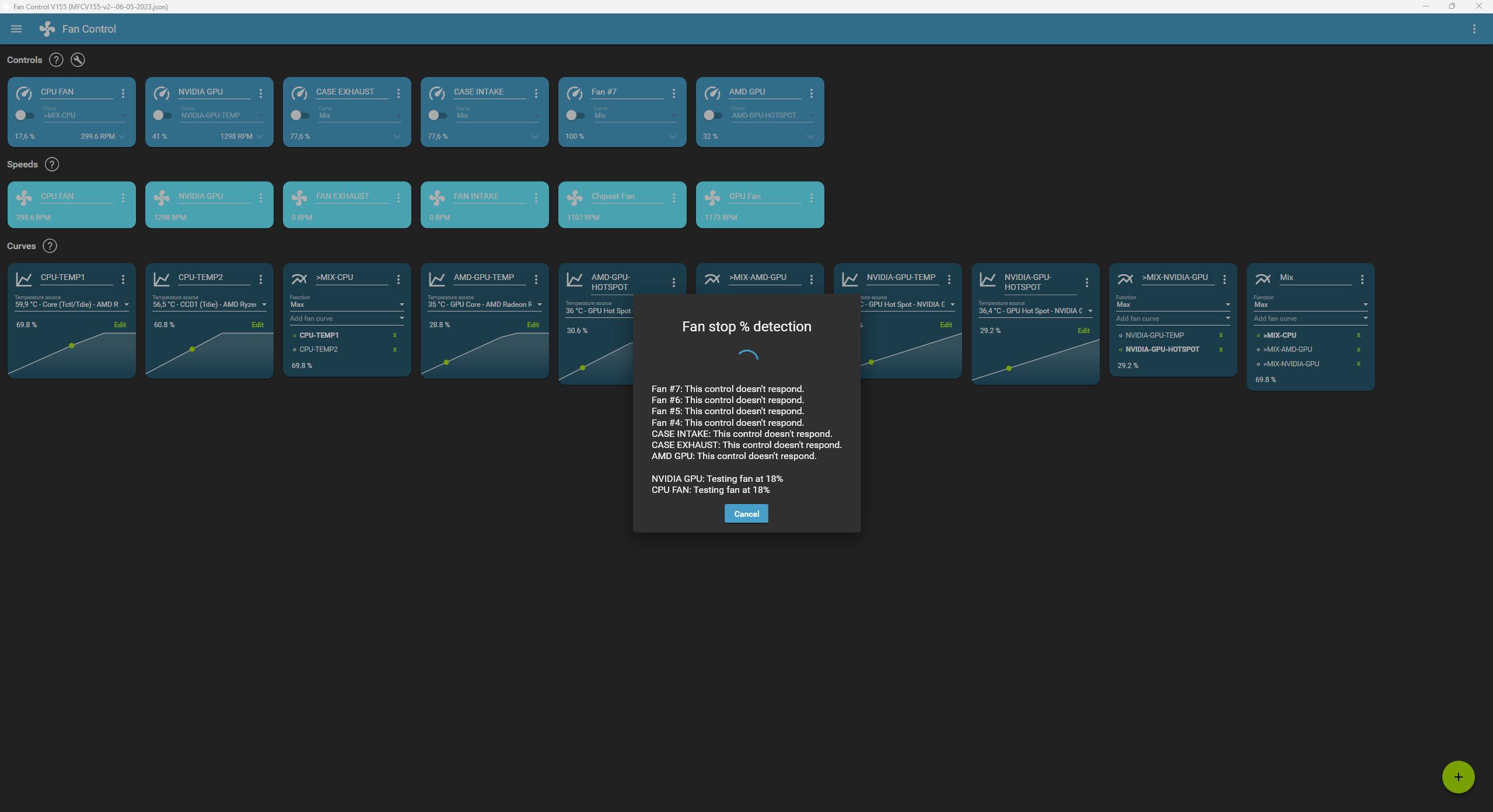Click the curve chart icon on CPU-TEMP1 card
1493x812 pixels.
24,279
